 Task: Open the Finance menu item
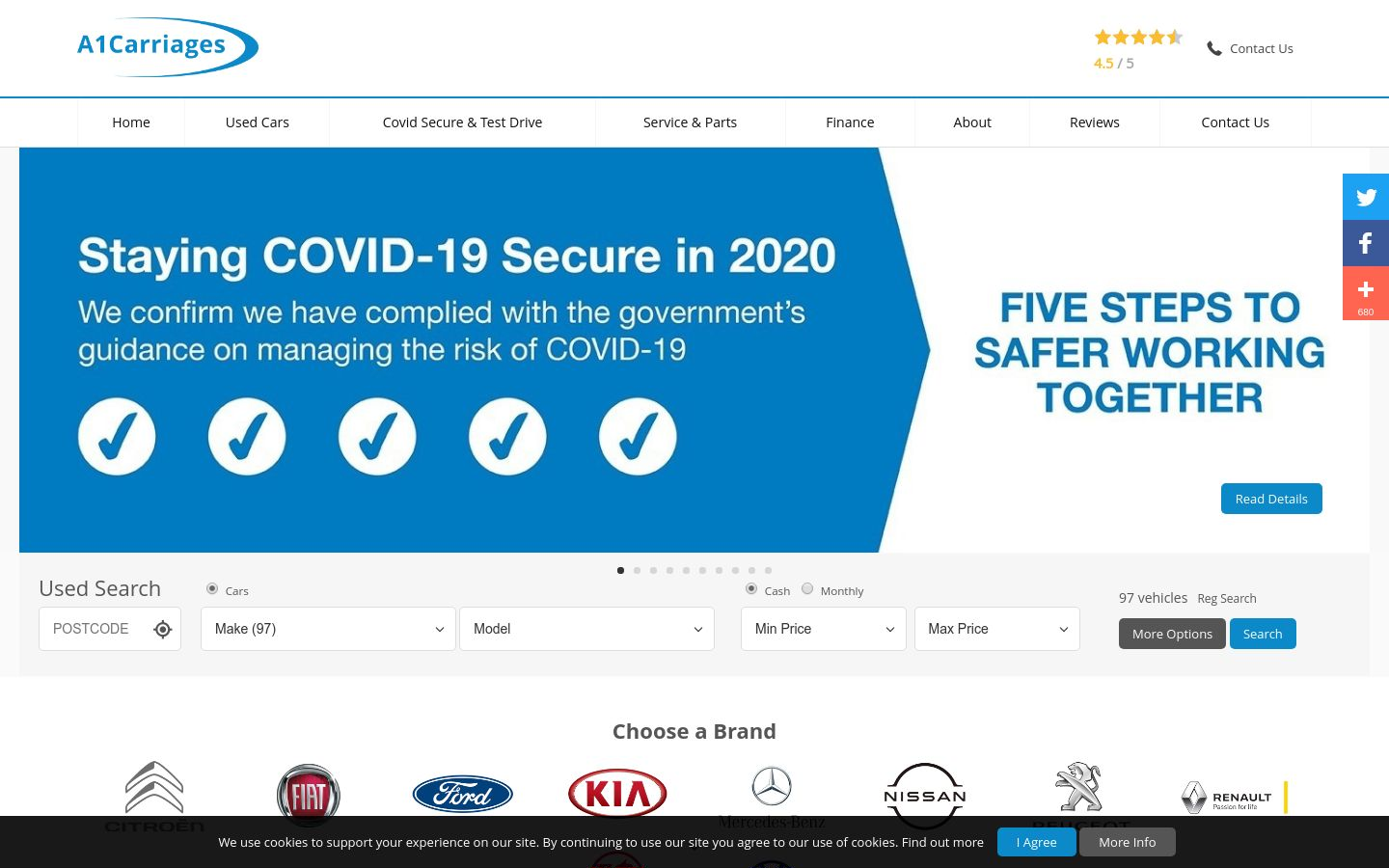[850, 122]
